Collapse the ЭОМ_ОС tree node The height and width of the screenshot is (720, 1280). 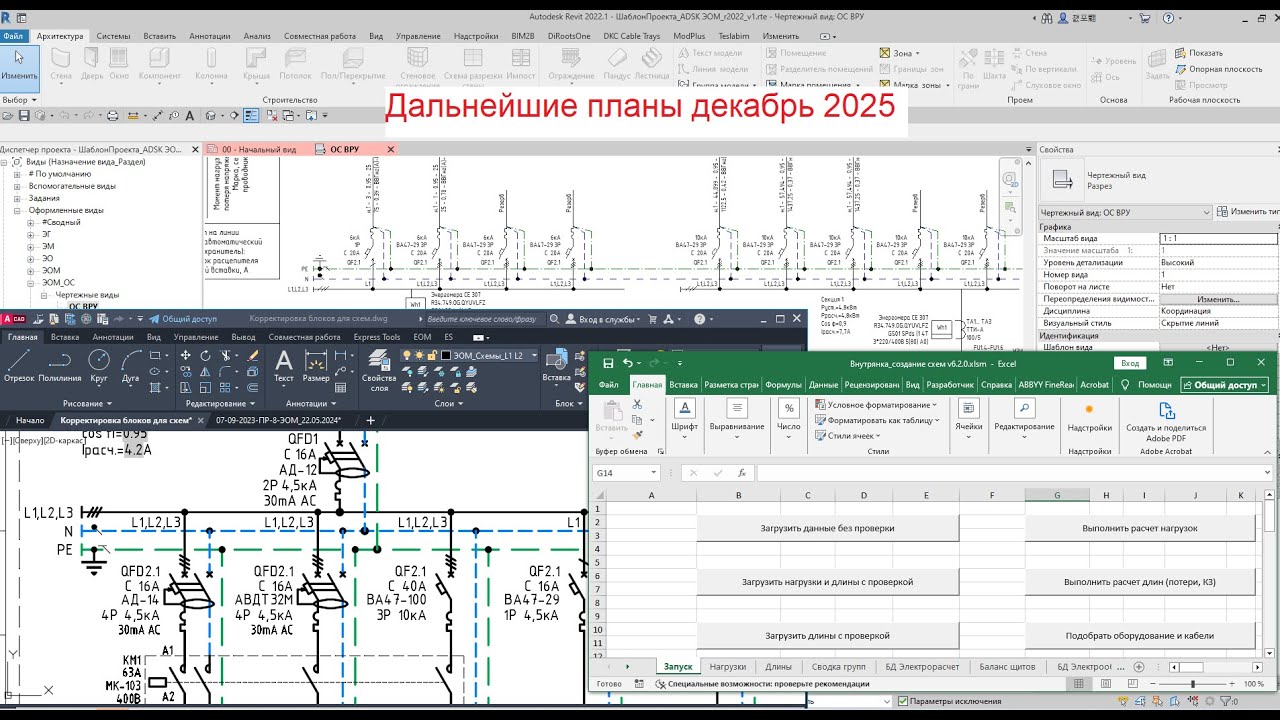pyautogui.click(x=32, y=283)
